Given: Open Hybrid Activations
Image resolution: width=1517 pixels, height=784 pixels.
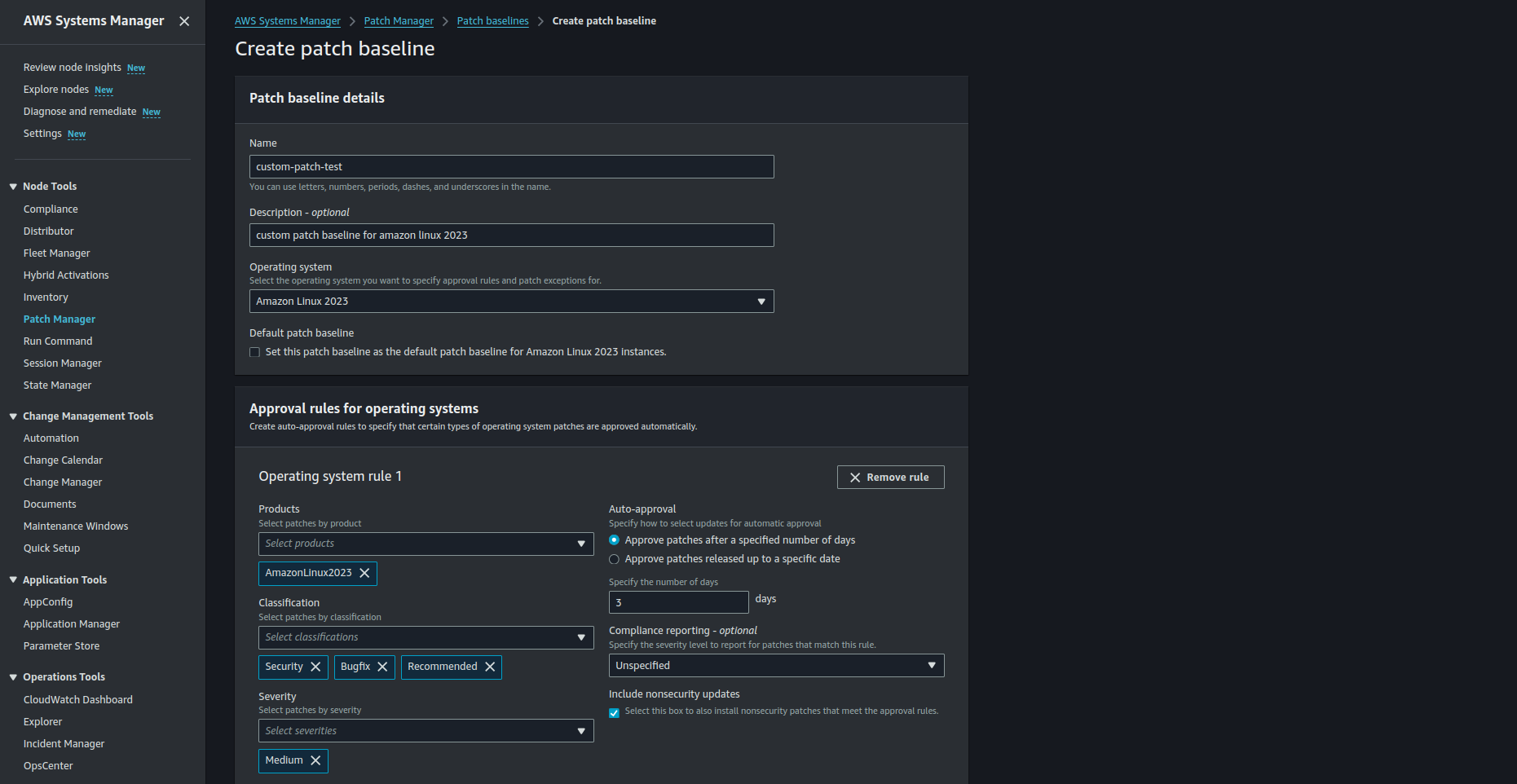Looking at the screenshot, I should 66,275.
